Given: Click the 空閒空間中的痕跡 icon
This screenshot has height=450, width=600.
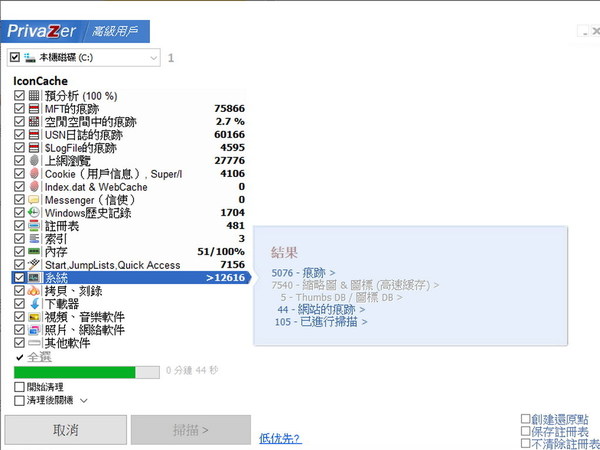Looking at the screenshot, I should [34, 122].
